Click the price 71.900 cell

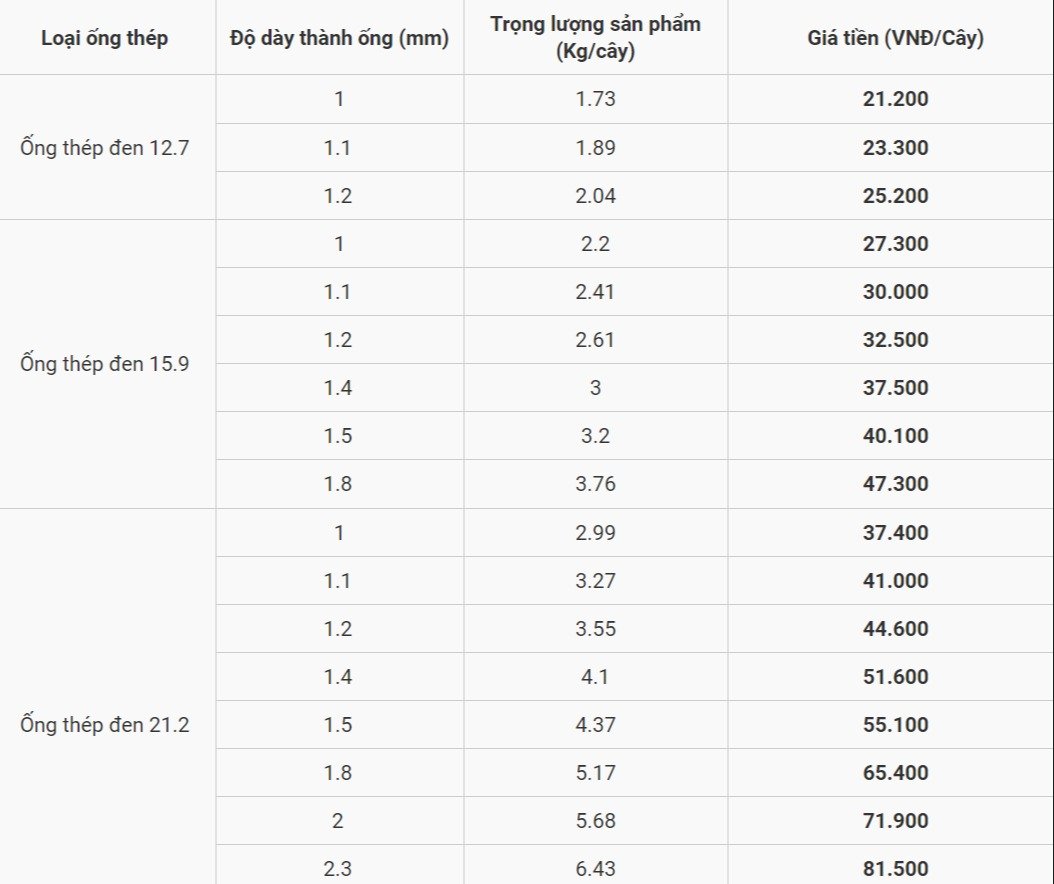point(895,821)
